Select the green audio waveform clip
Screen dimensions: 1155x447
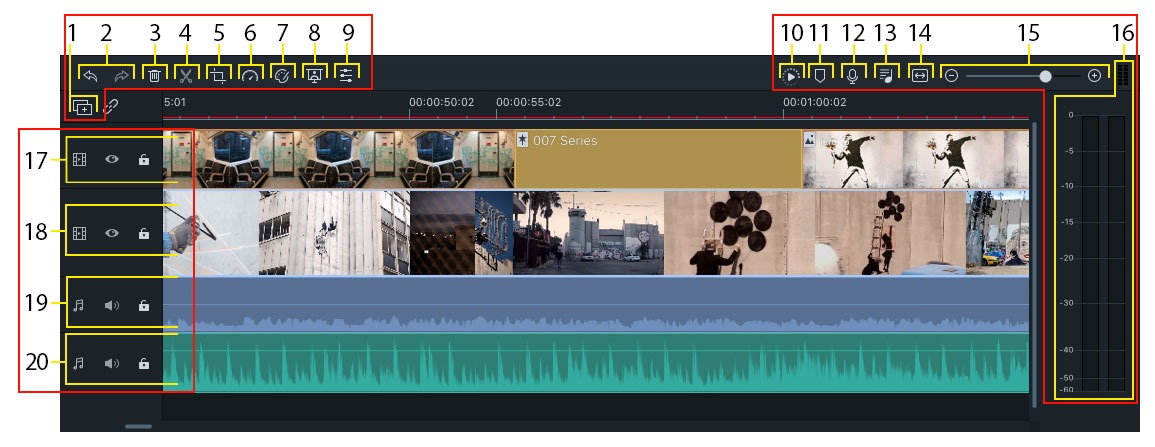tap(595, 363)
